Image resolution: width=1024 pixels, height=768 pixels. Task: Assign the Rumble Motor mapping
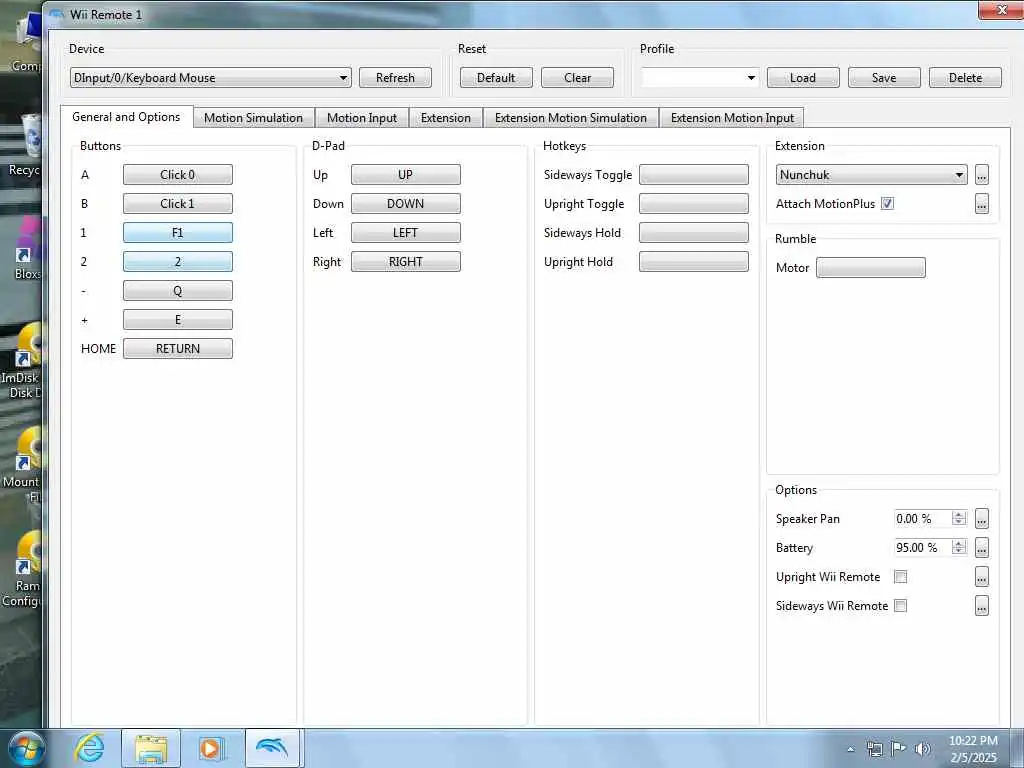[871, 268]
